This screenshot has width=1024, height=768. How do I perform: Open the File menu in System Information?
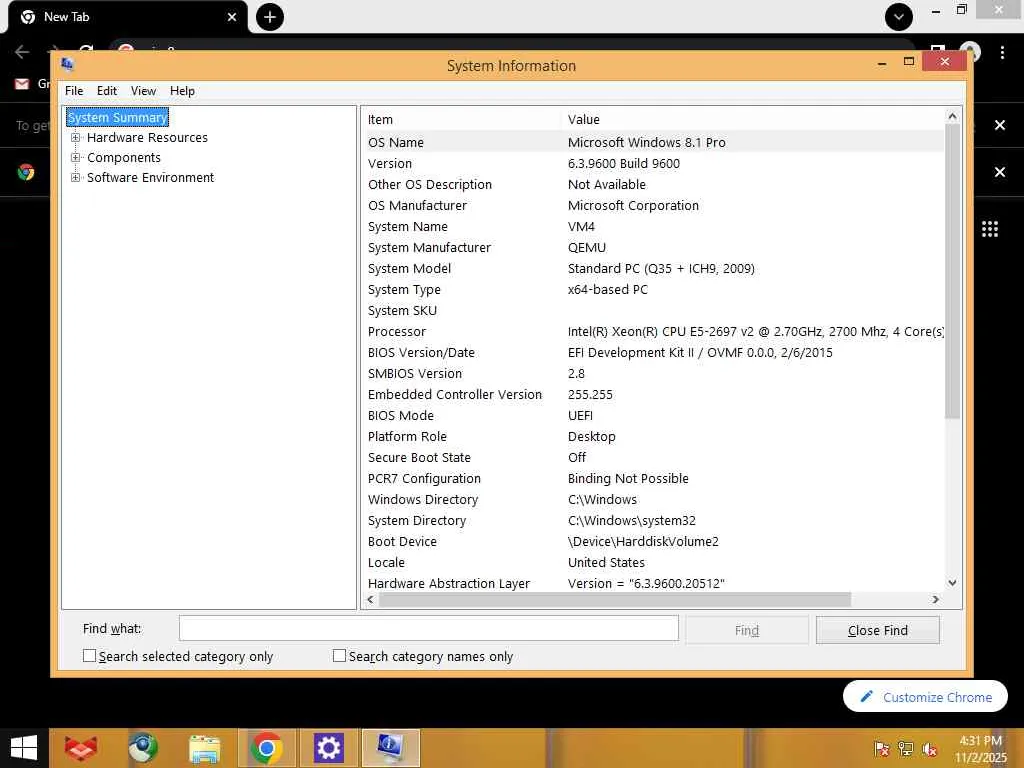pyautogui.click(x=74, y=91)
